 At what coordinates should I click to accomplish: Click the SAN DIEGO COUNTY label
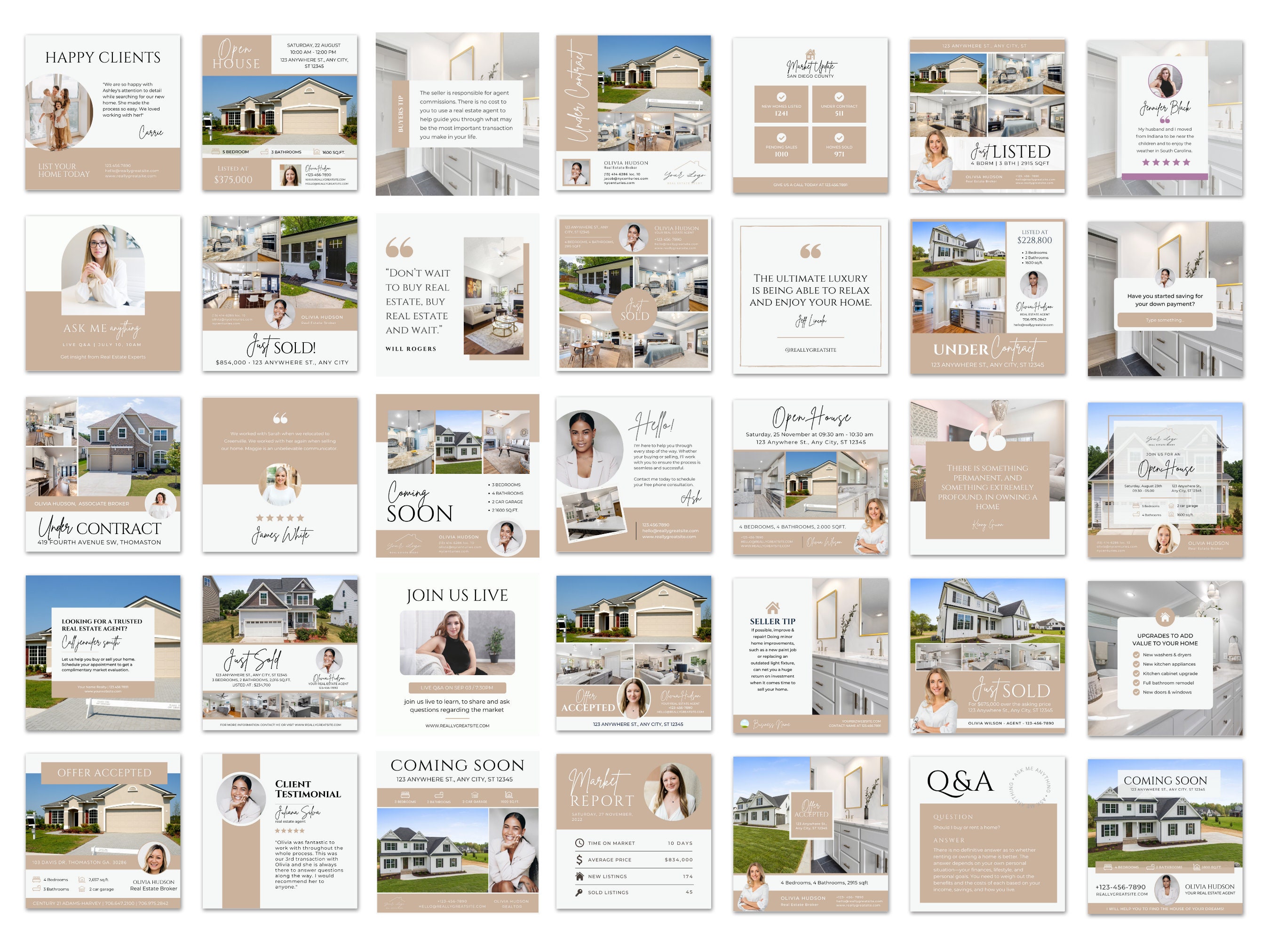coord(810,76)
